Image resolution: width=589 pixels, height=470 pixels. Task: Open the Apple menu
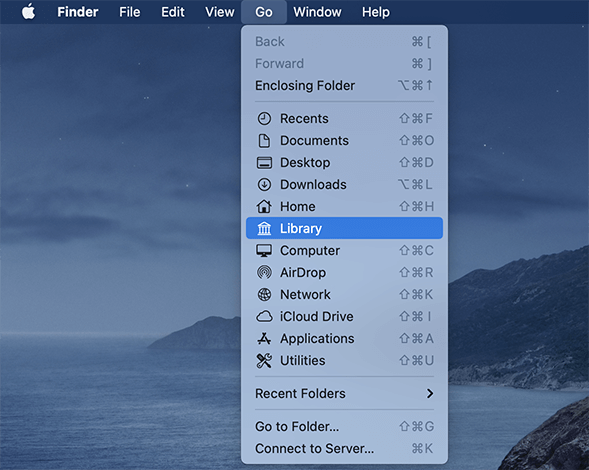tap(29, 12)
